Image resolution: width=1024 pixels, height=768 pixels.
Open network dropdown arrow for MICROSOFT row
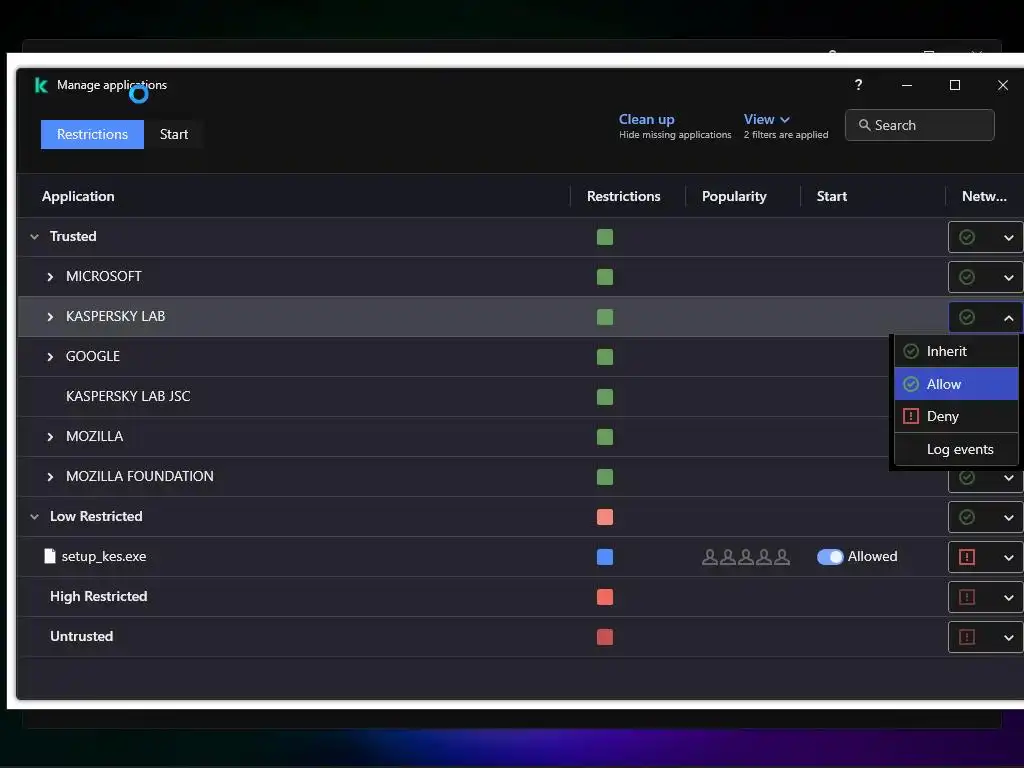click(x=1008, y=278)
